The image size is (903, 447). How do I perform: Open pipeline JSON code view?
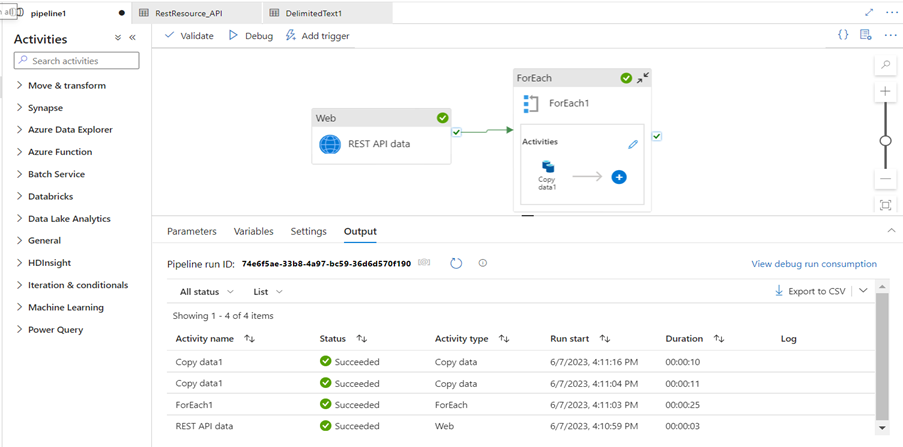[843, 35]
